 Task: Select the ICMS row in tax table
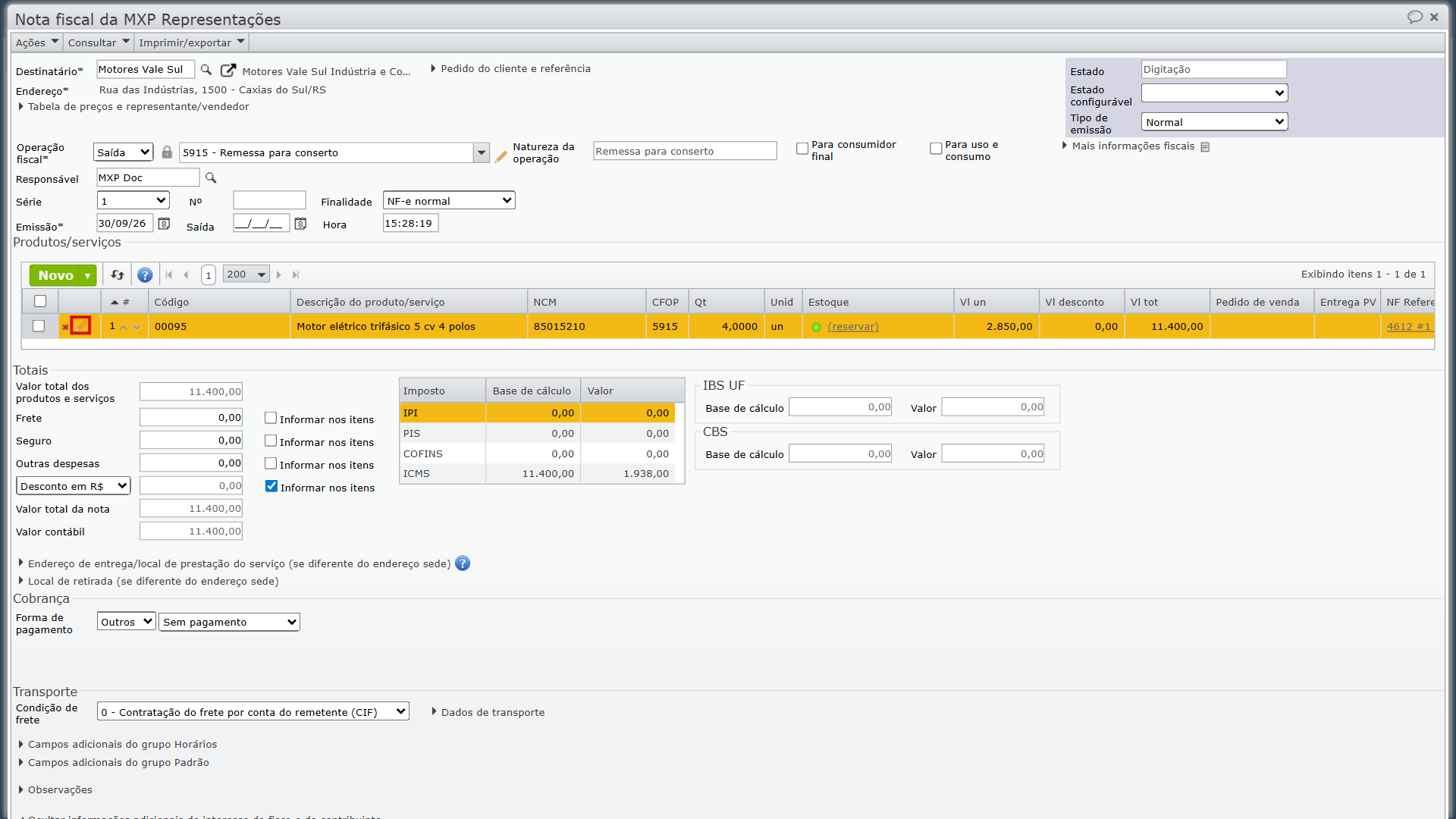pyautogui.click(x=538, y=473)
